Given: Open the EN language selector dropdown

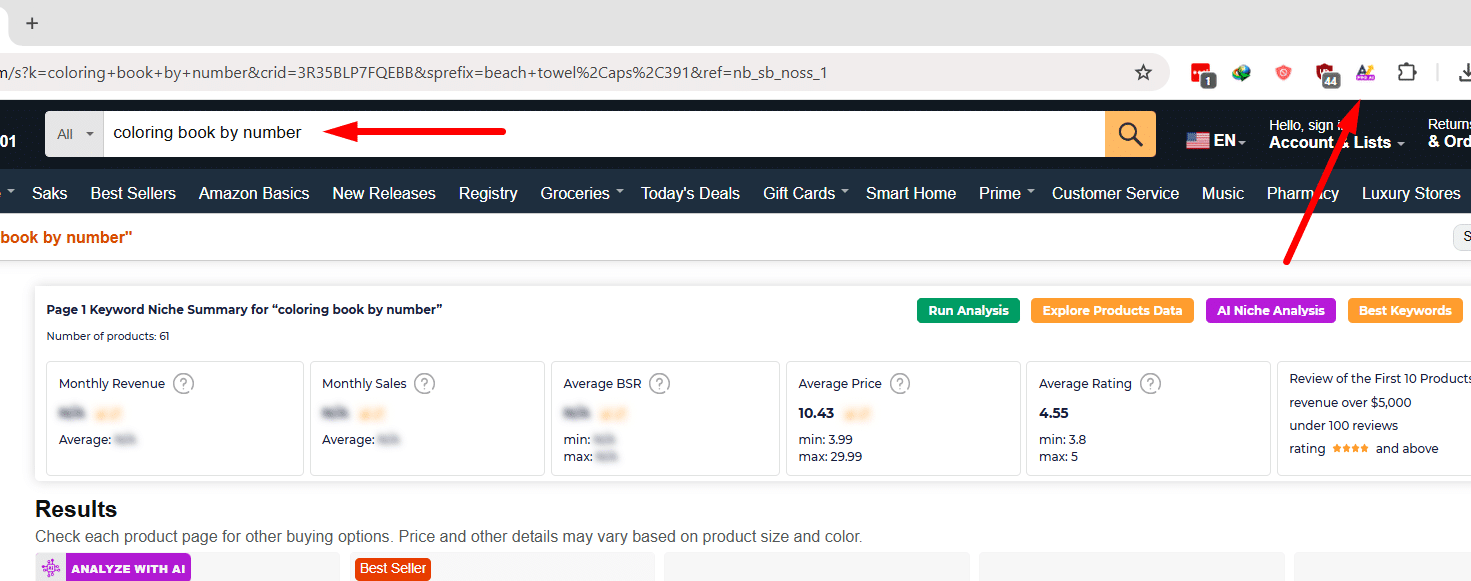Looking at the screenshot, I should pos(1216,141).
